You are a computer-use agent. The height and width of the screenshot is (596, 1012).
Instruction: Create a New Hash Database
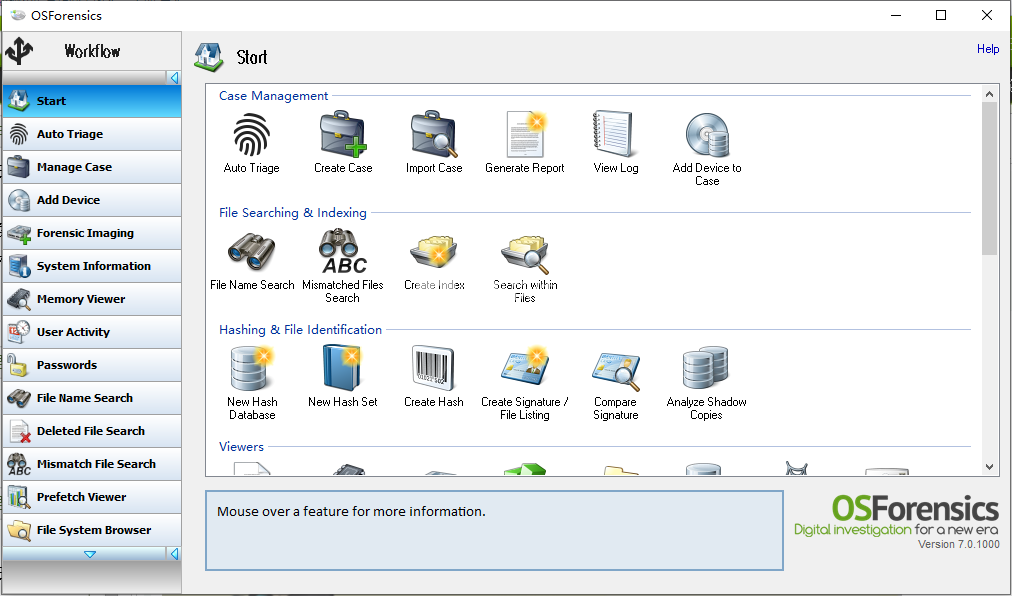pos(252,383)
